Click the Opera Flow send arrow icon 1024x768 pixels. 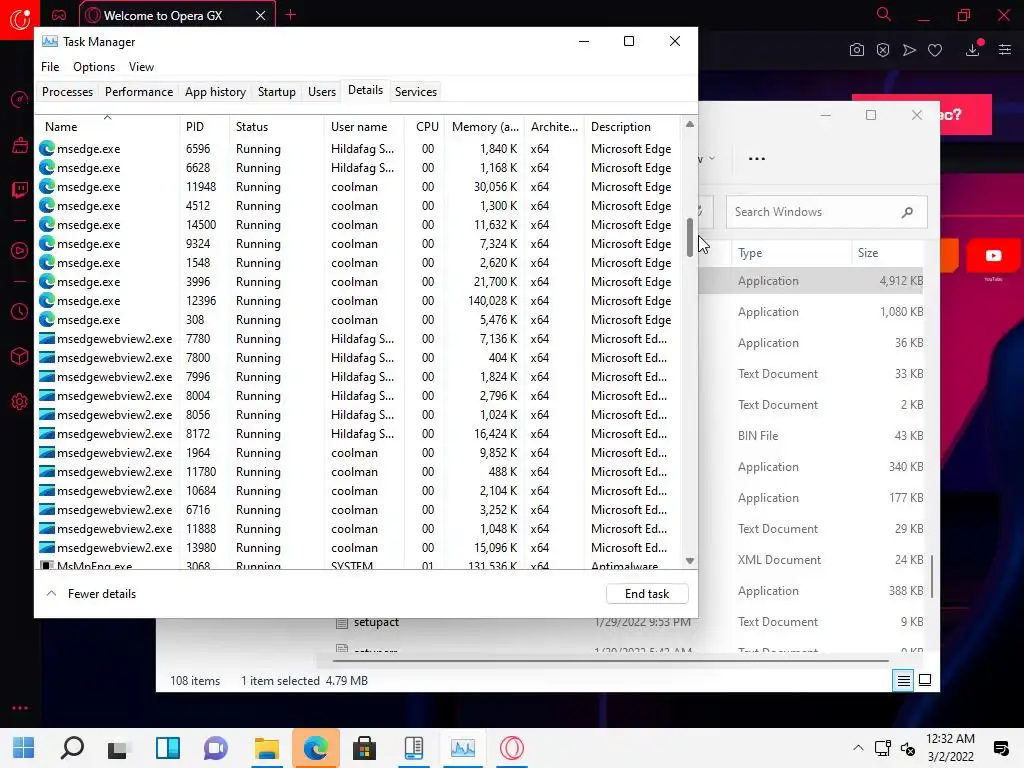[x=909, y=50]
